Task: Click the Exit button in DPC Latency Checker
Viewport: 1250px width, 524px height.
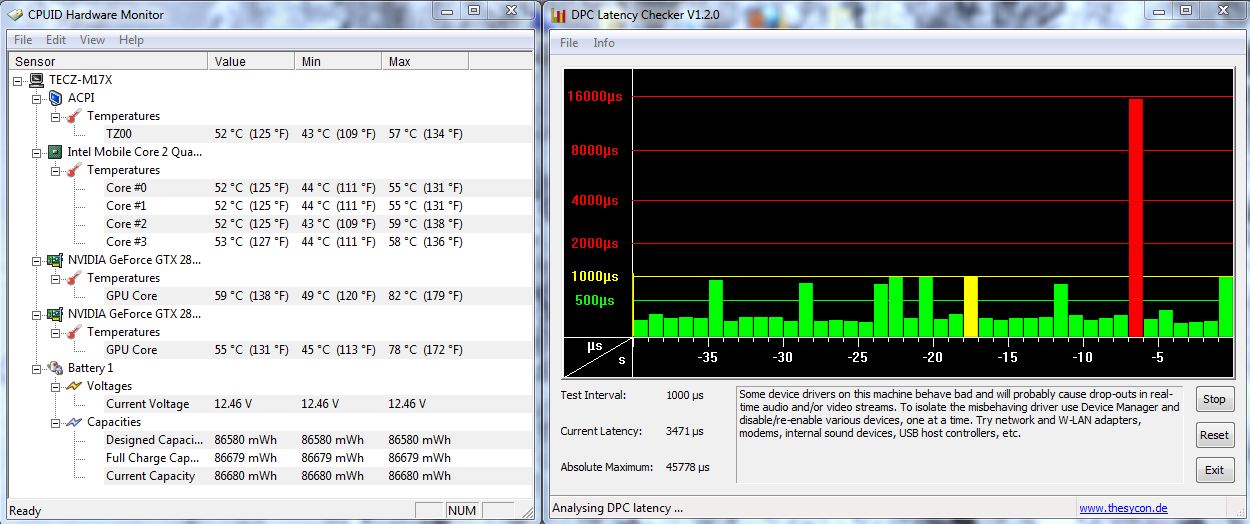Action: click(x=1214, y=470)
